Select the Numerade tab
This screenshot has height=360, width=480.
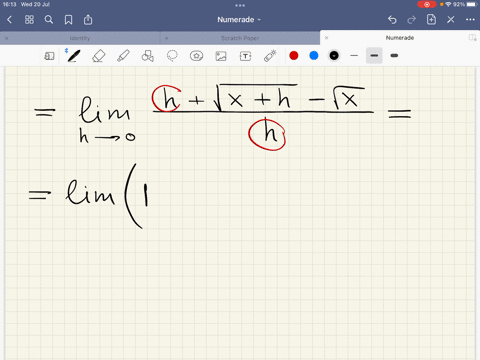pos(400,38)
